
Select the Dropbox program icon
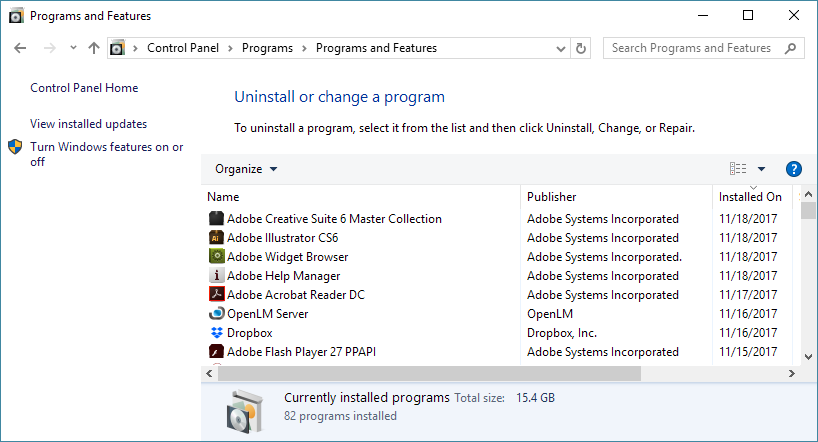coord(216,333)
